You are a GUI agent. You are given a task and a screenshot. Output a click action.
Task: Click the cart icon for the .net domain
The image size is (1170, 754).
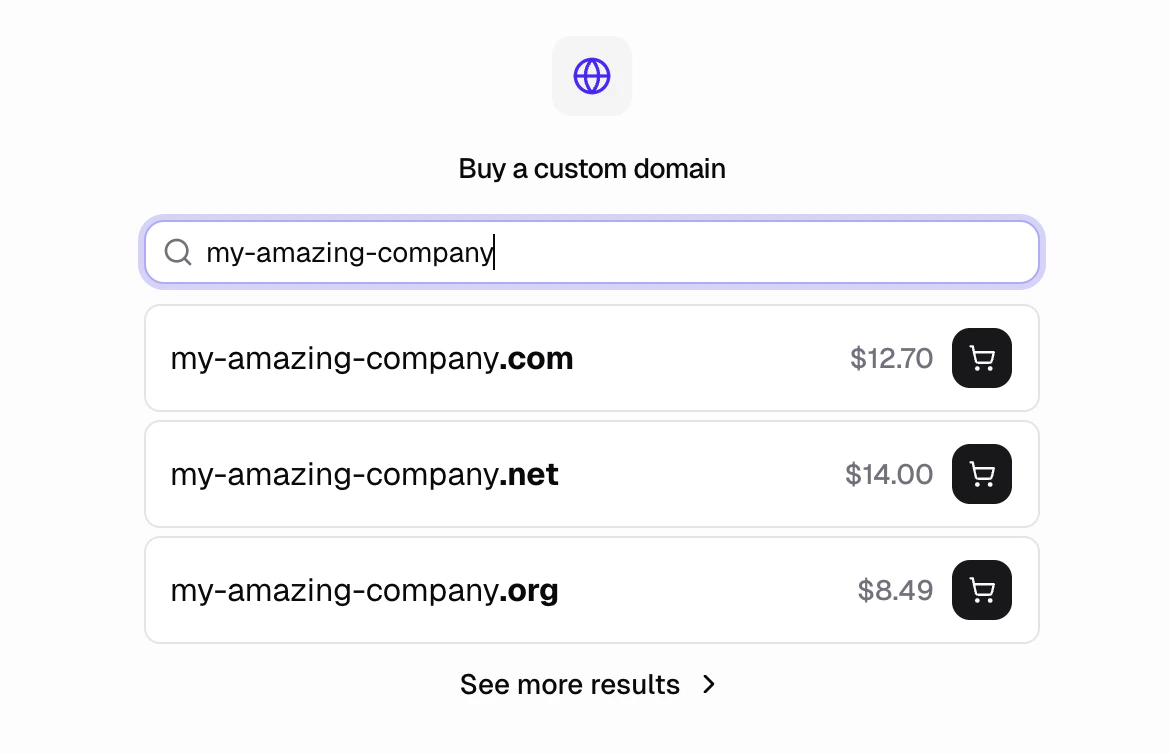click(981, 474)
